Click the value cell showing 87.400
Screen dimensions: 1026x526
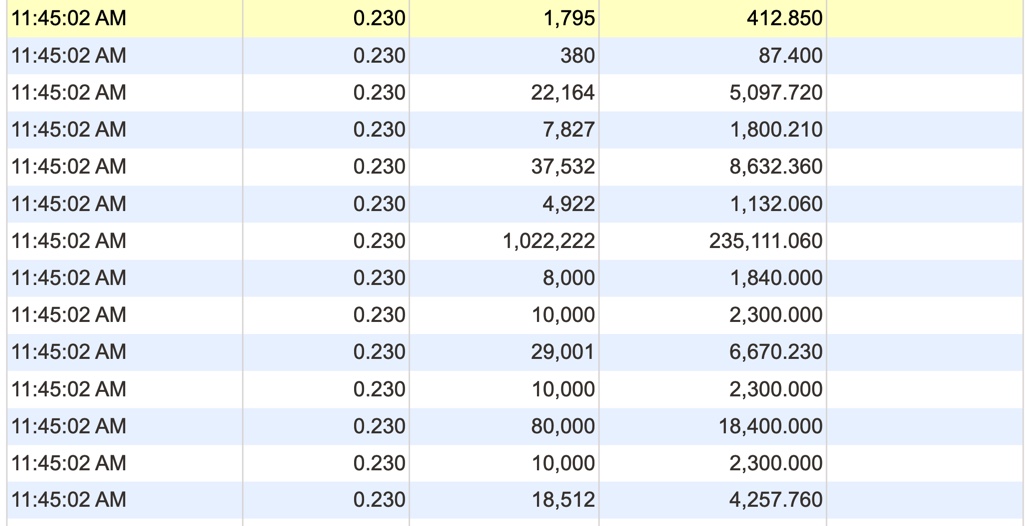click(x=790, y=56)
